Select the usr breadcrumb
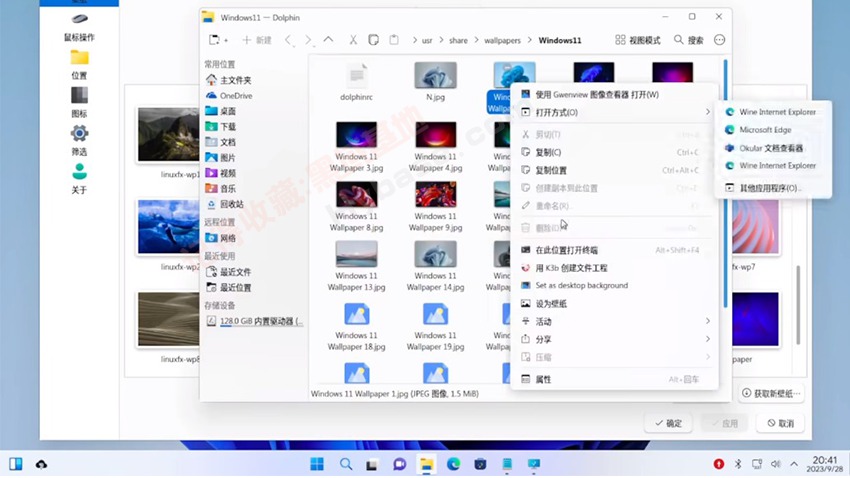850x478 pixels. coord(427,40)
